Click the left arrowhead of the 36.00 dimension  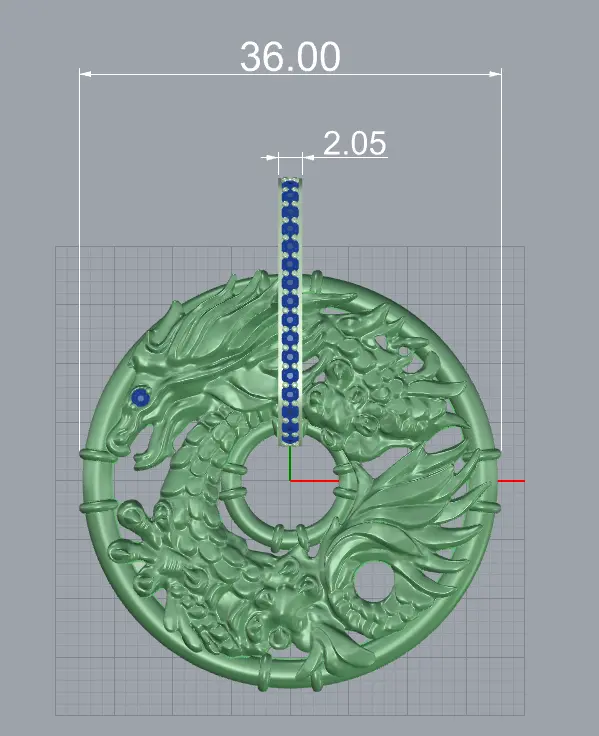[x=85, y=74]
